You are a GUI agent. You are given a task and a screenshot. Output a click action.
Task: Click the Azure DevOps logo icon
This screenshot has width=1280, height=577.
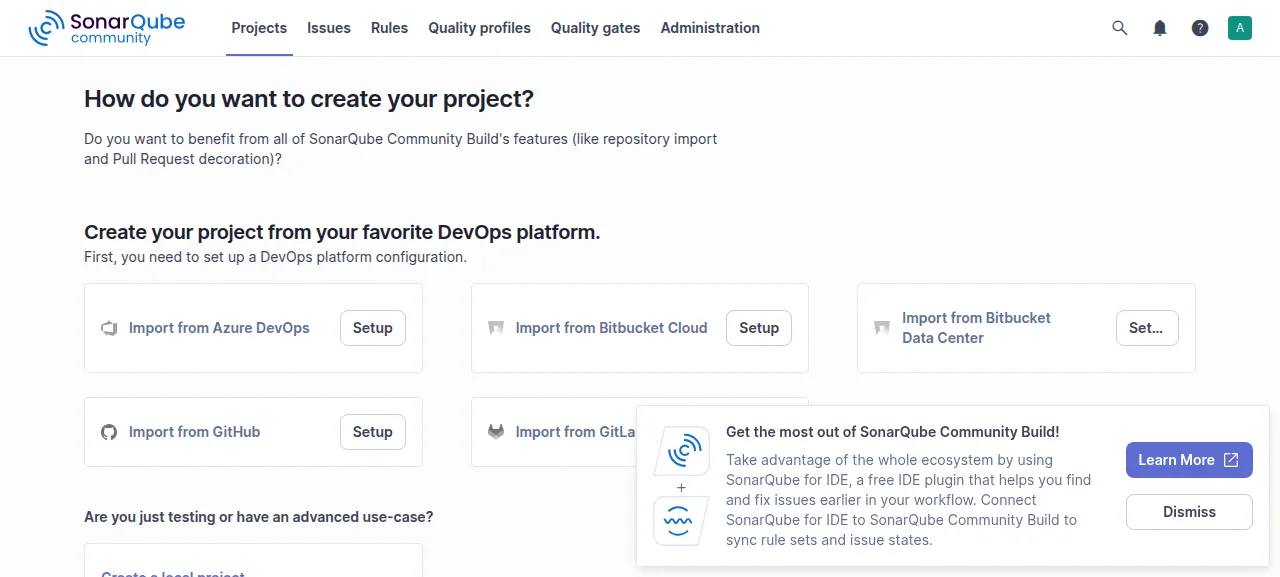point(109,328)
